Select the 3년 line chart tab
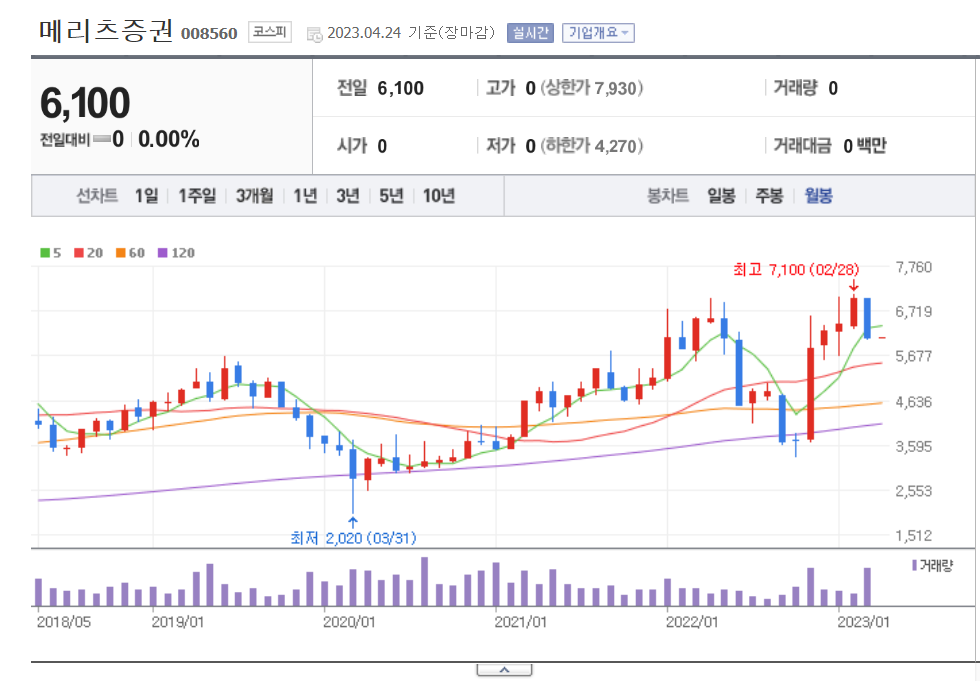 [x=348, y=196]
